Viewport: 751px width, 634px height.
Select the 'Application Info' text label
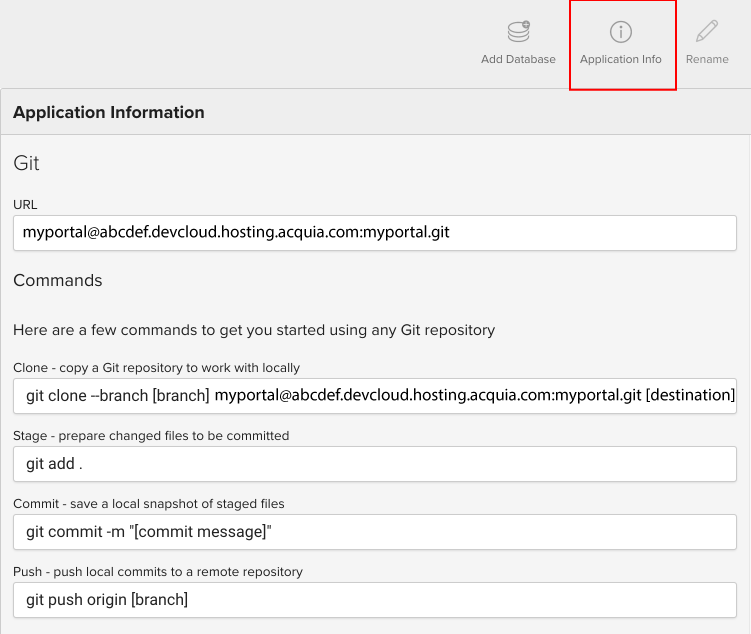click(621, 59)
